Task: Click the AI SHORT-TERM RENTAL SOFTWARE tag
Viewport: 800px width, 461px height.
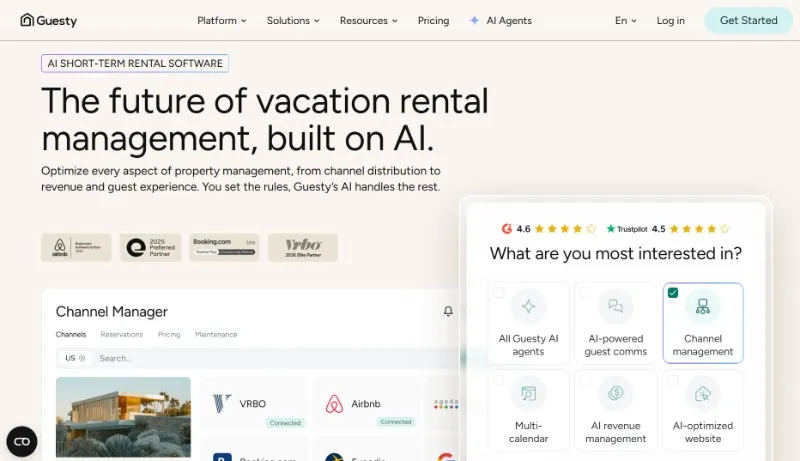Action: coord(135,63)
